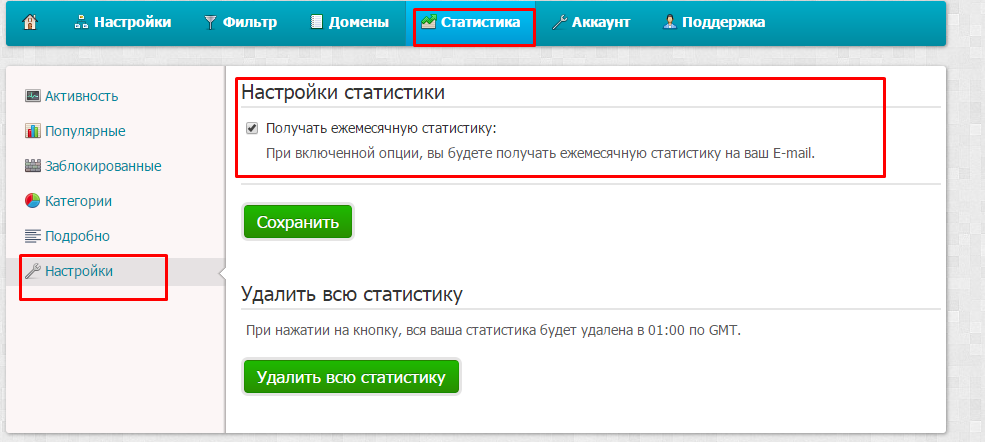Click the network icon beside top Настройки
The width and height of the screenshot is (985, 442).
click(81, 23)
